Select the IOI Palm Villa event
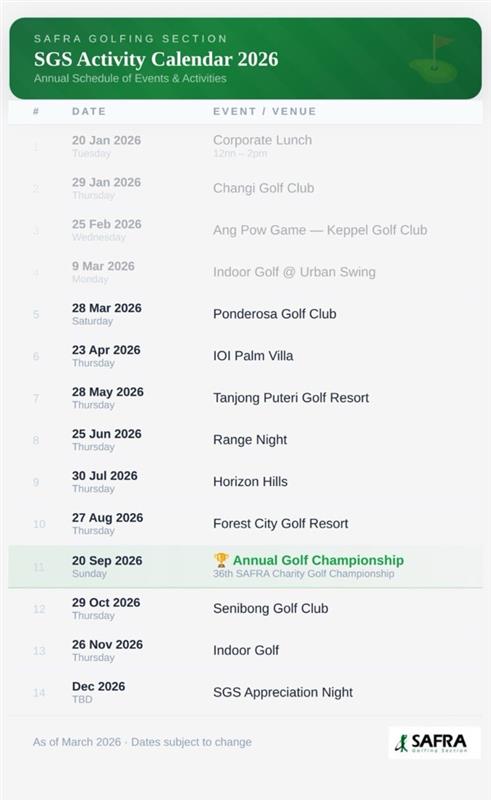This screenshot has height=800, width=491. coord(246,356)
